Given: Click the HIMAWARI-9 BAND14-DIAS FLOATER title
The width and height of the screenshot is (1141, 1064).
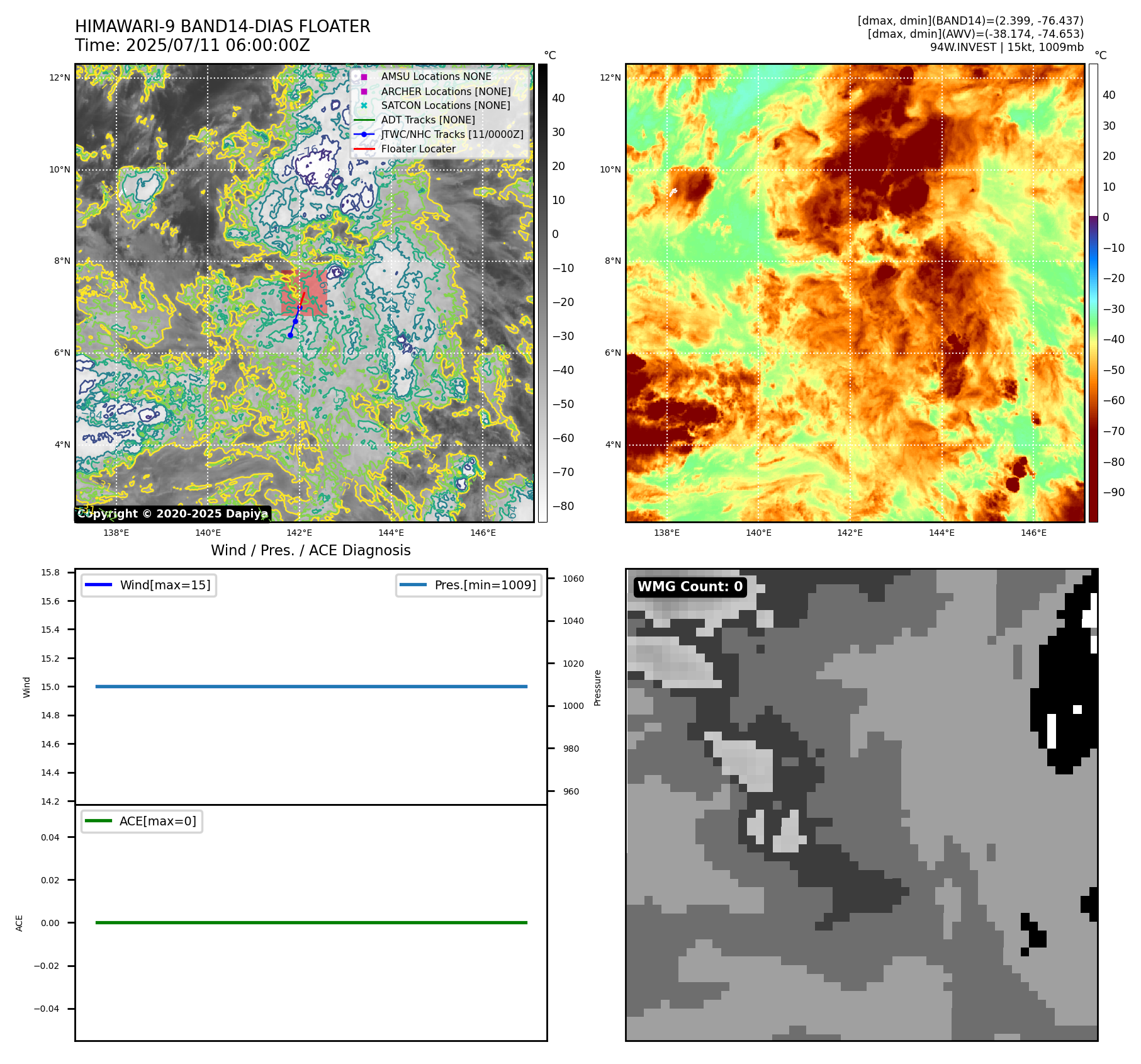Looking at the screenshot, I should point(223,26).
